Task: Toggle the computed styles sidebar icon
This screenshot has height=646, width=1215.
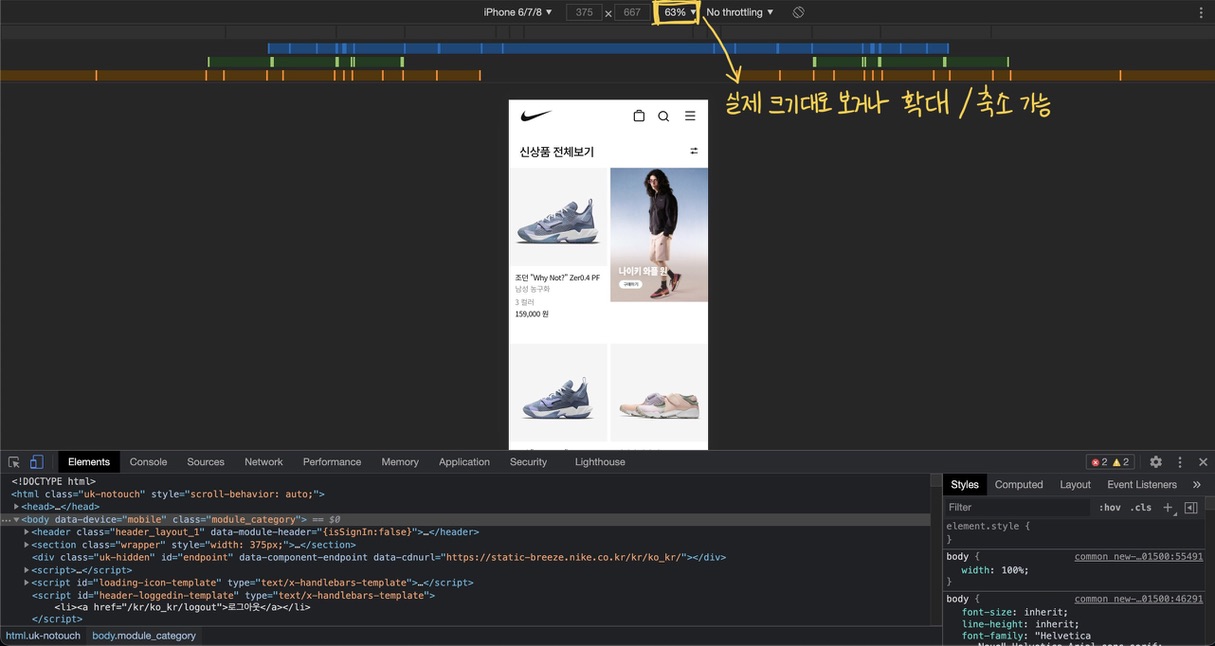Action: [x=1191, y=507]
